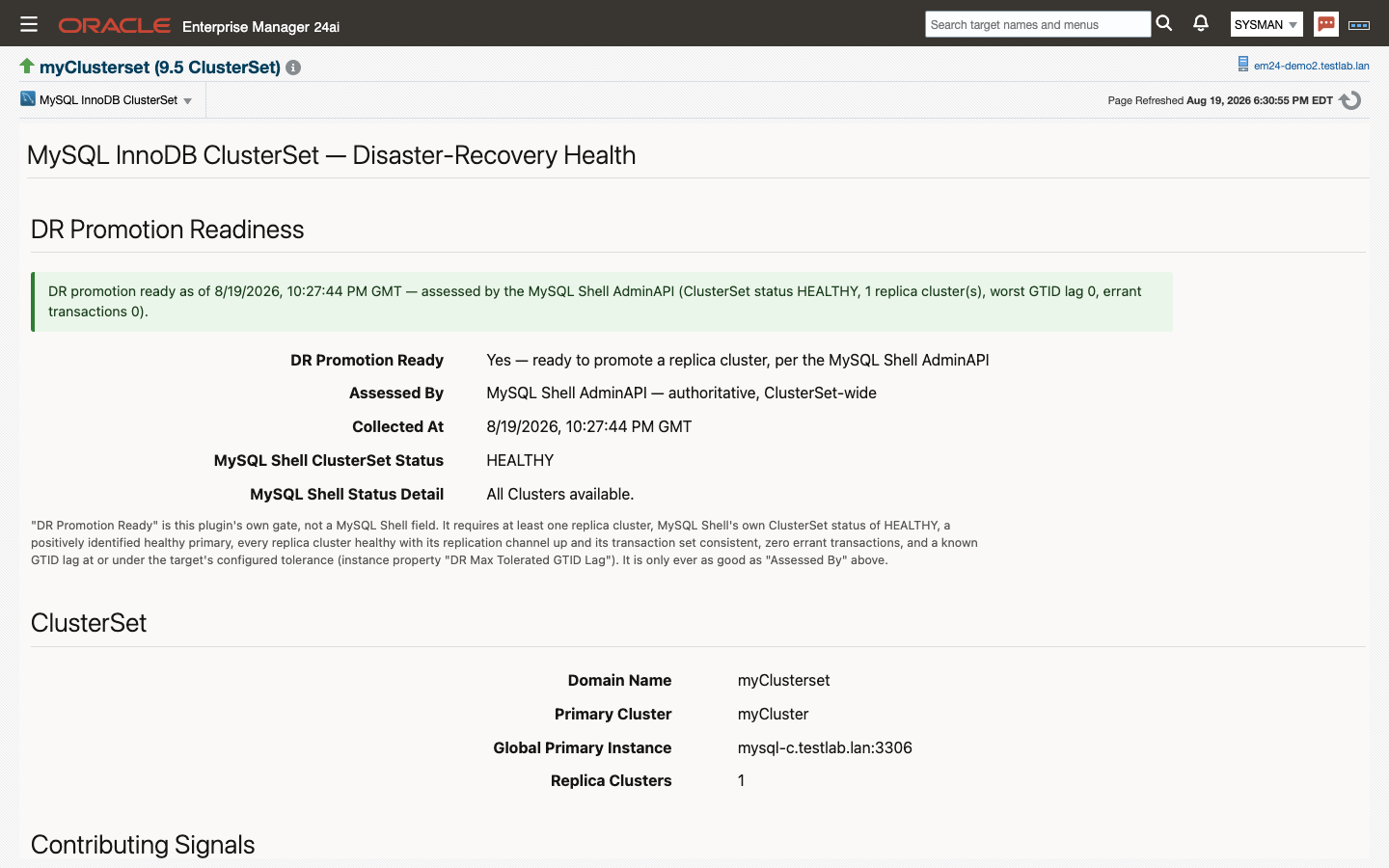
Task: Refresh the page using the refresh icon
Action: [x=1350, y=100]
